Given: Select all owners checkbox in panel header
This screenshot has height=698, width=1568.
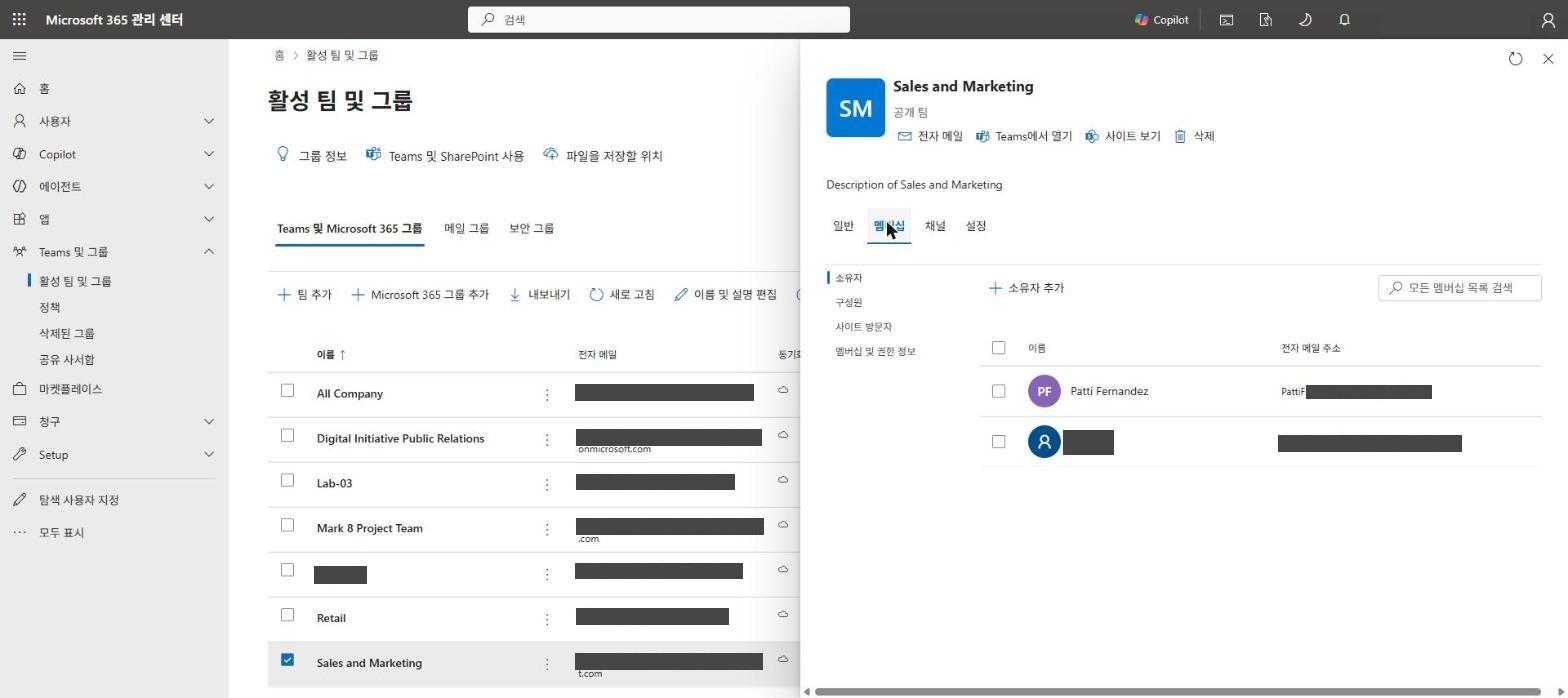Looking at the screenshot, I should [998, 348].
